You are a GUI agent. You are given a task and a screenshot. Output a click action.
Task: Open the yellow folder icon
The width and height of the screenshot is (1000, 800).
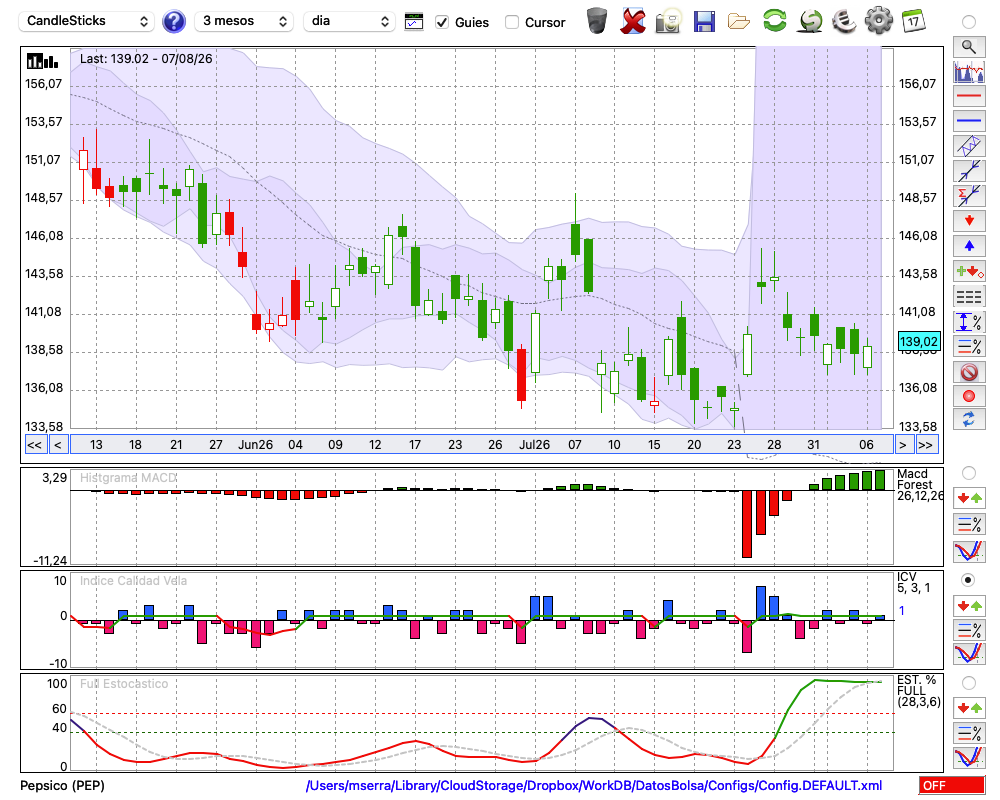pos(739,22)
